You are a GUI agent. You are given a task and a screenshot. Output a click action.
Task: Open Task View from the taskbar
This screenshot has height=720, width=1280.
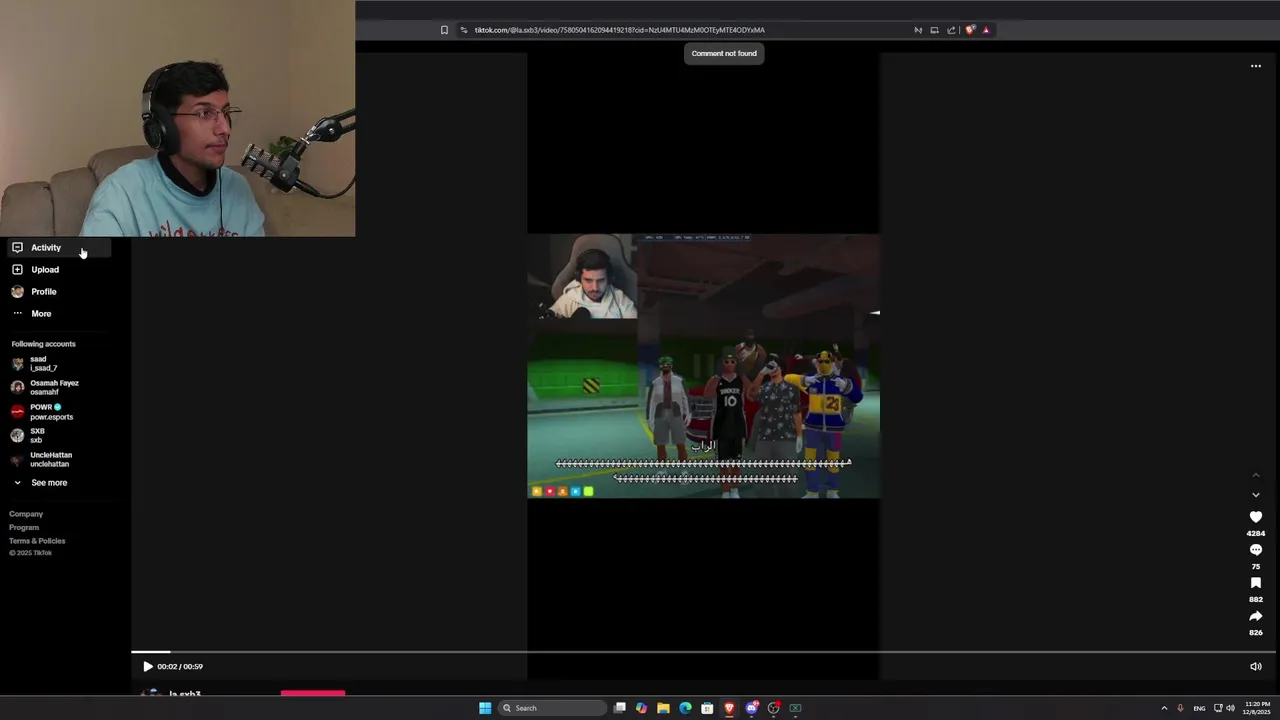[620, 708]
